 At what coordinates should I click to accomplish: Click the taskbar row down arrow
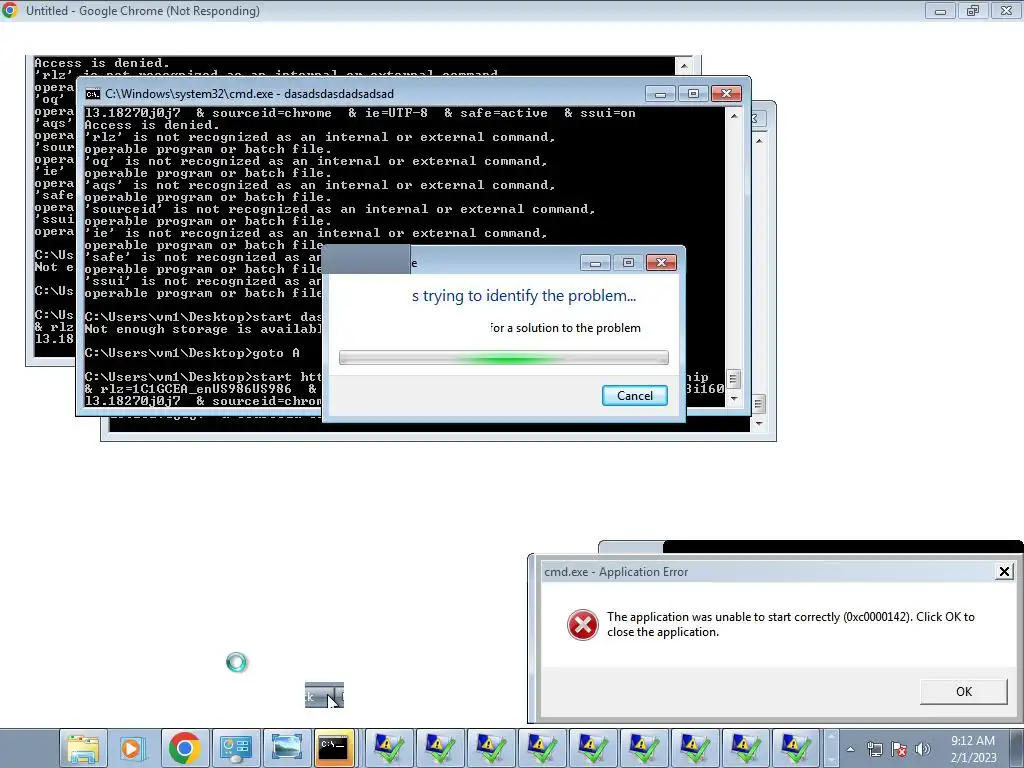point(831,760)
